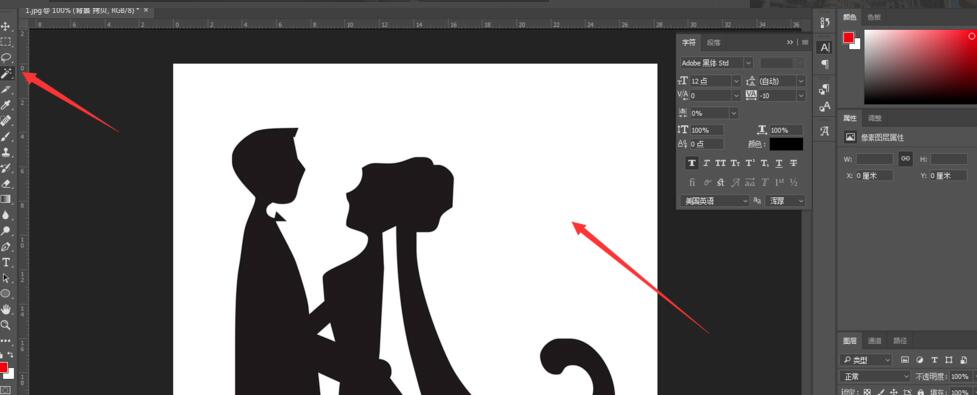Open the 正常 blend mode dropdown
The height and width of the screenshot is (395, 977).
pyautogui.click(x=875, y=377)
